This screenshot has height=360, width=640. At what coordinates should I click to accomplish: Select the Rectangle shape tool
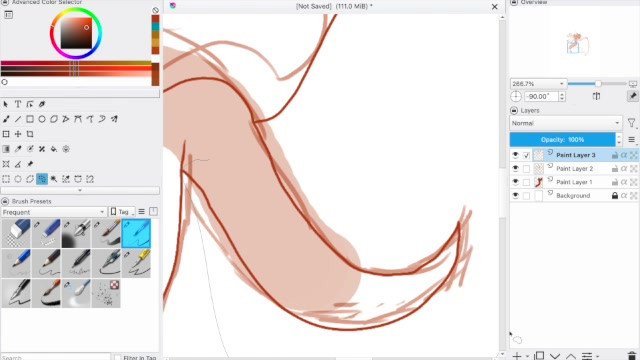click(30, 119)
